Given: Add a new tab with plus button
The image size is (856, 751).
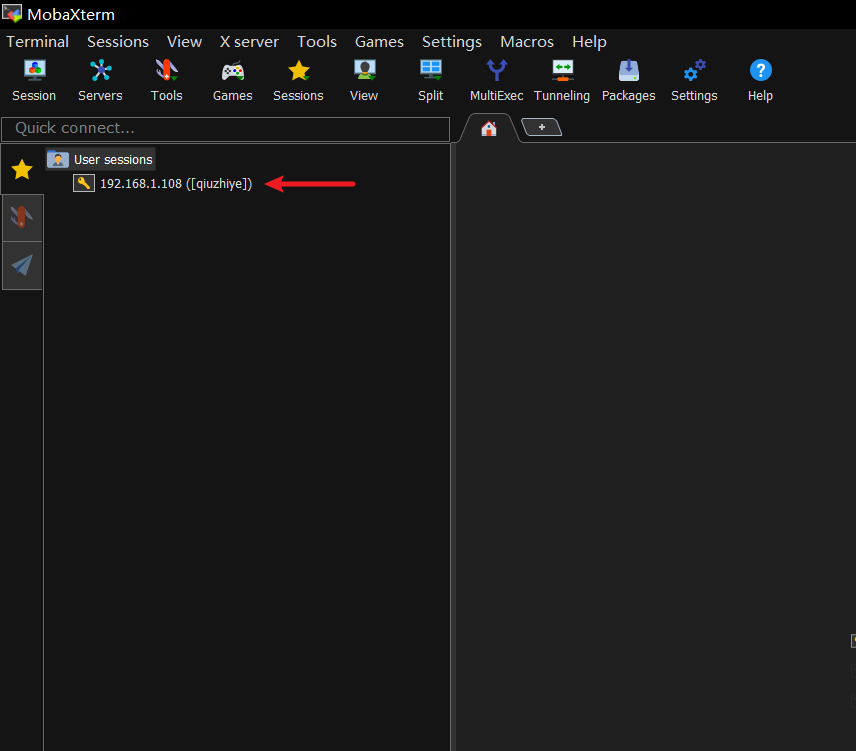Looking at the screenshot, I should [542, 127].
